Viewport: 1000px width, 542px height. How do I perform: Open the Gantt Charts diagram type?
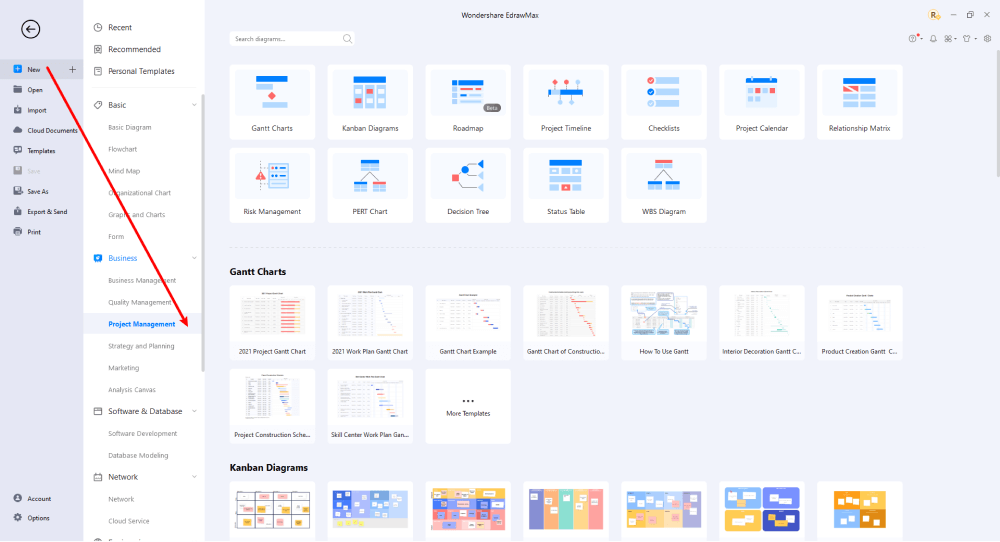pyautogui.click(x=272, y=102)
